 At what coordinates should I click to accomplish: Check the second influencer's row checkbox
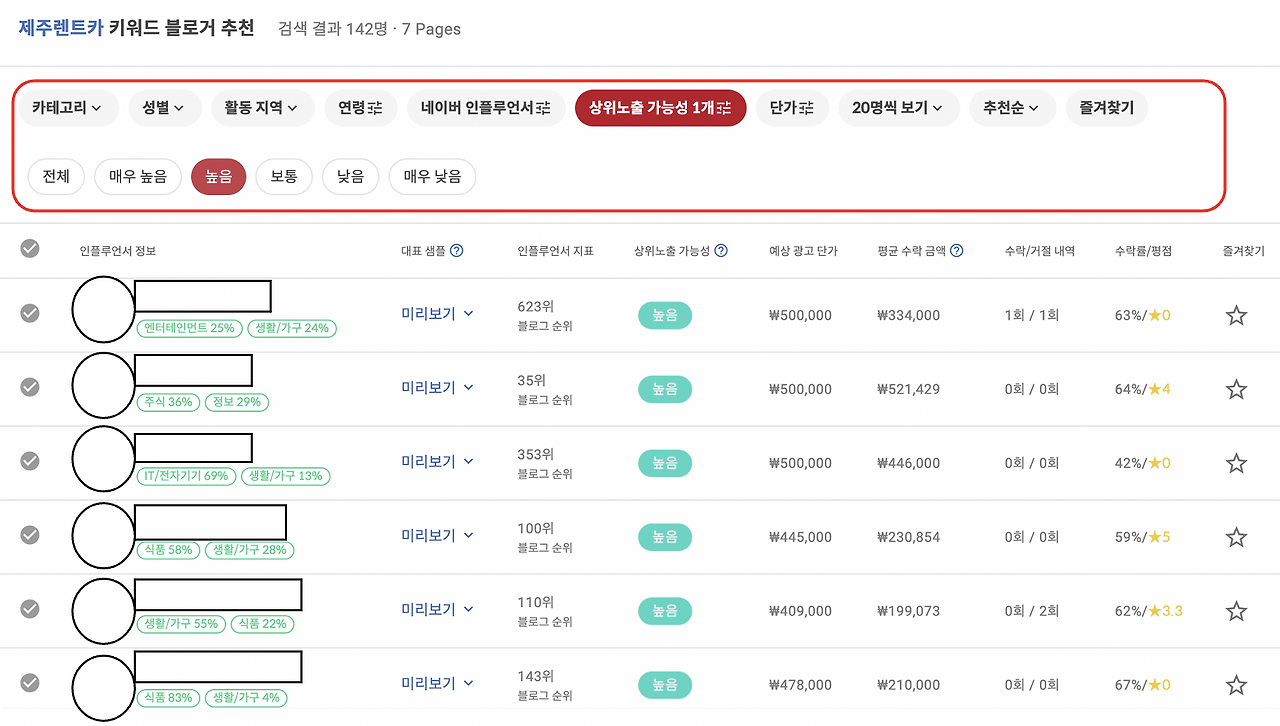tap(29, 387)
